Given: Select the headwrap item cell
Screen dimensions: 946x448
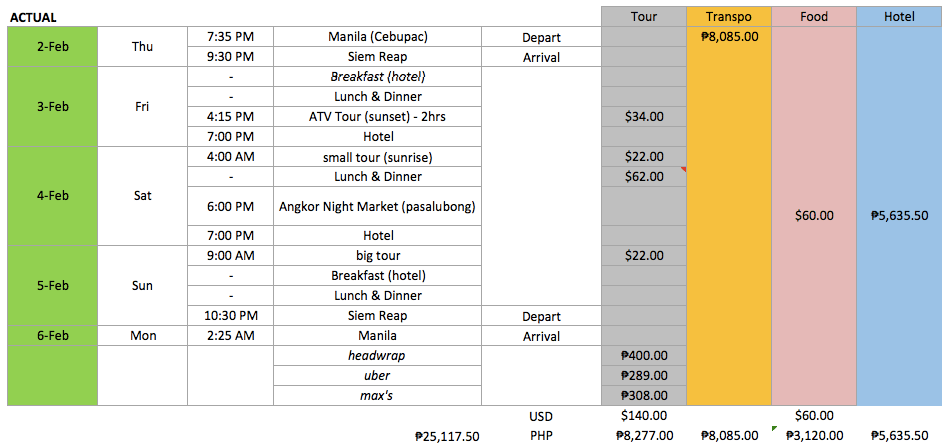Looking at the screenshot, I should tap(376, 355).
